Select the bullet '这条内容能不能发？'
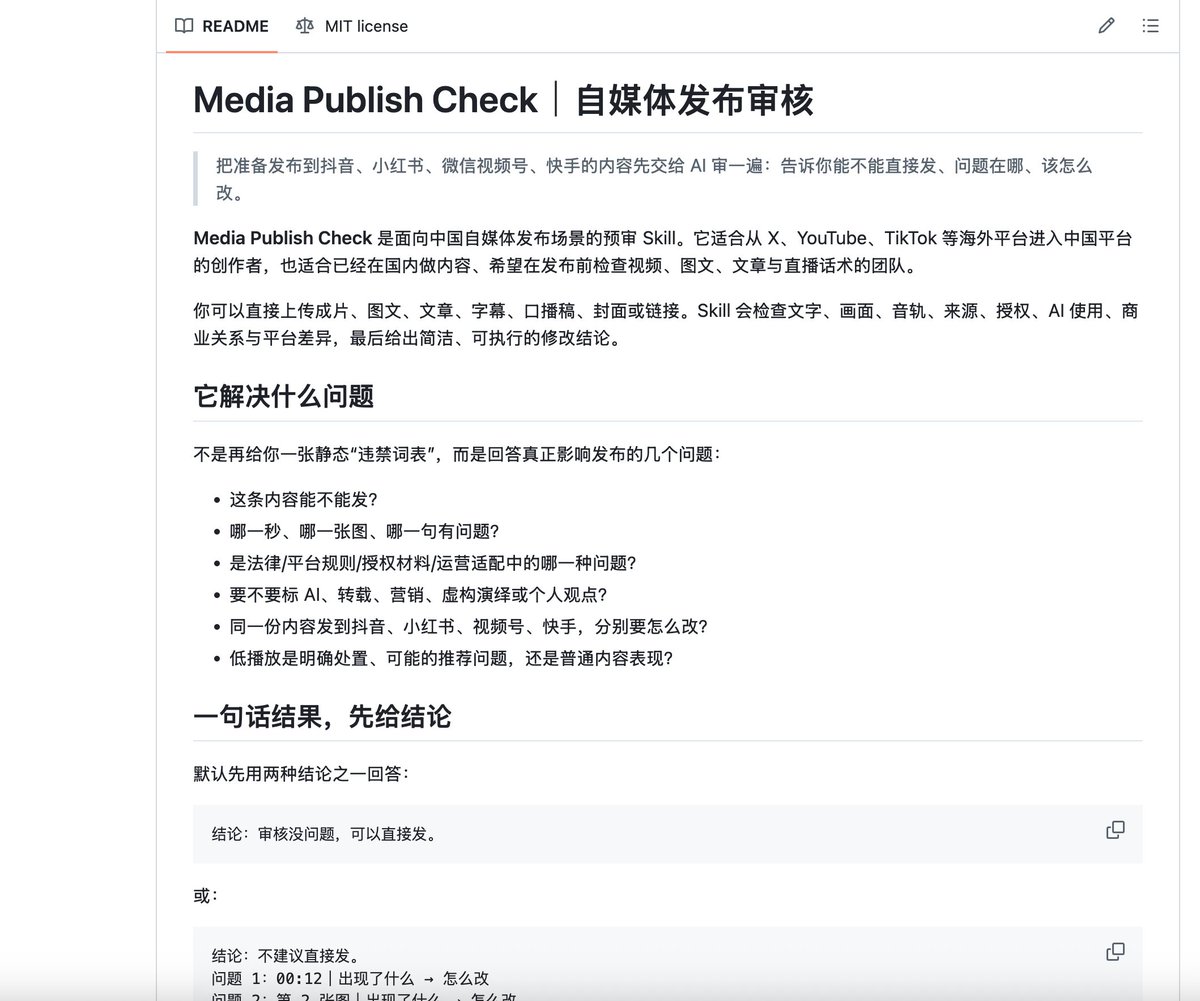Screen dimensions: 1200x1001 coord(304,499)
